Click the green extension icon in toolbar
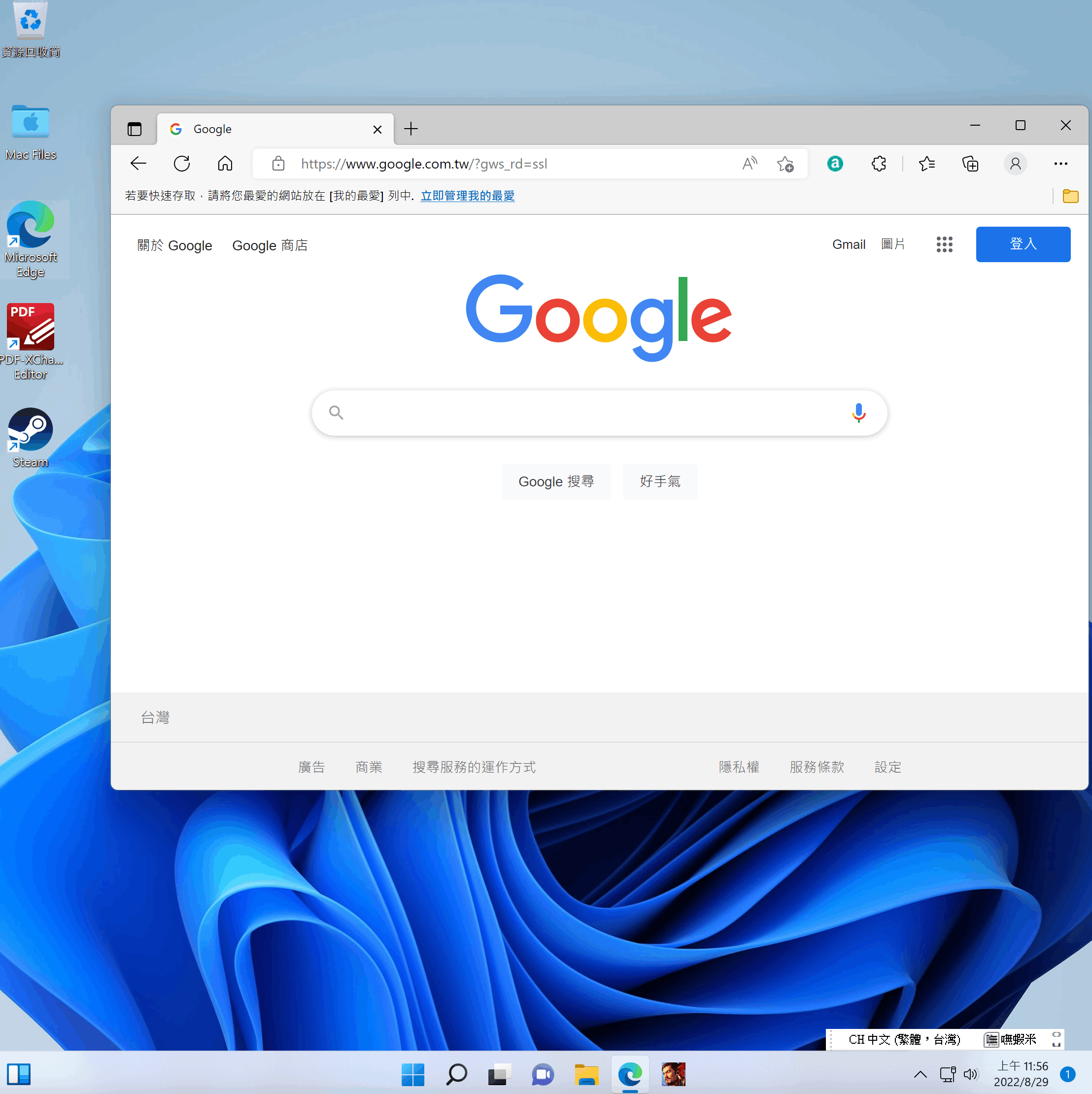The width and height of the screenshot is (1092, 1094). [x=835, y=164]
